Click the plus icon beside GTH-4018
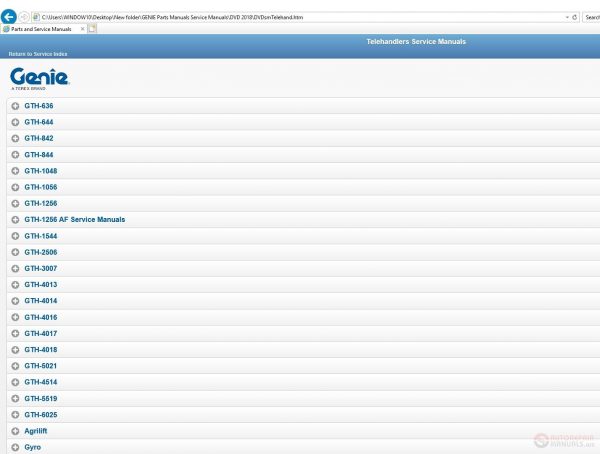Viewport: 600px width, 454px height. click(x=15, y=350)
